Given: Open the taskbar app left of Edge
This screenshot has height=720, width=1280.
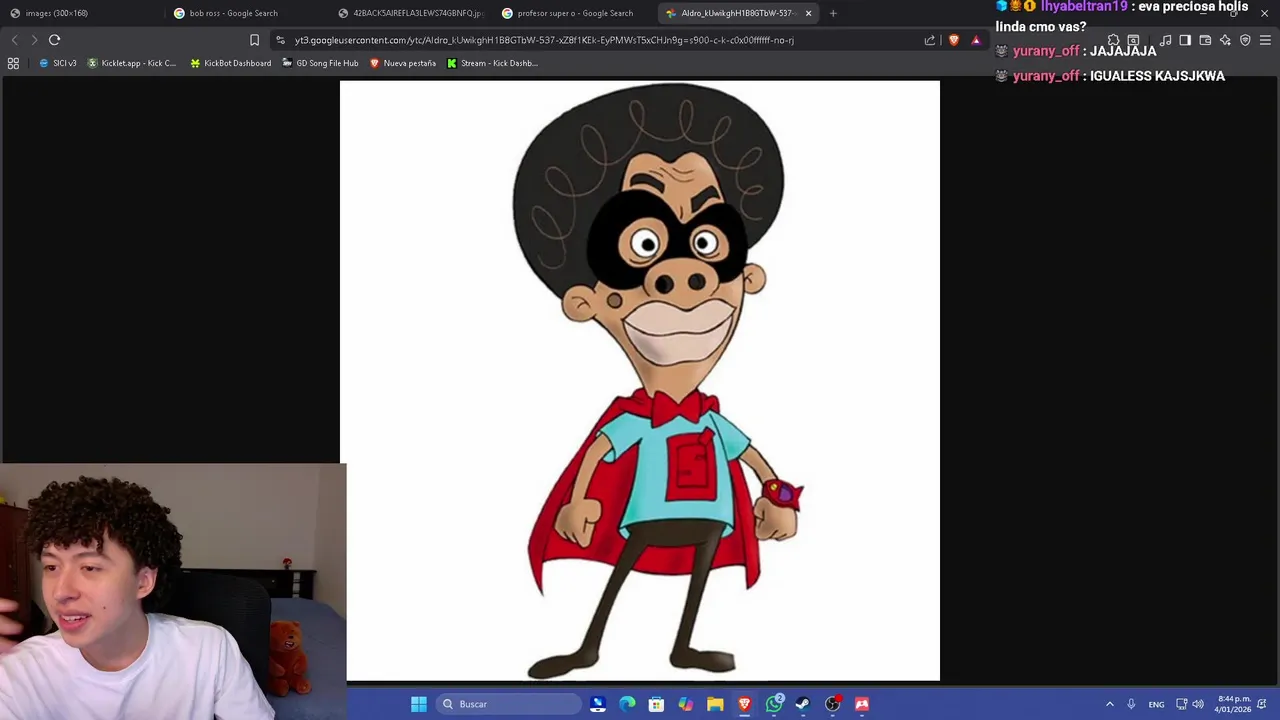Looking at the screenshot, I should [598, 704].
